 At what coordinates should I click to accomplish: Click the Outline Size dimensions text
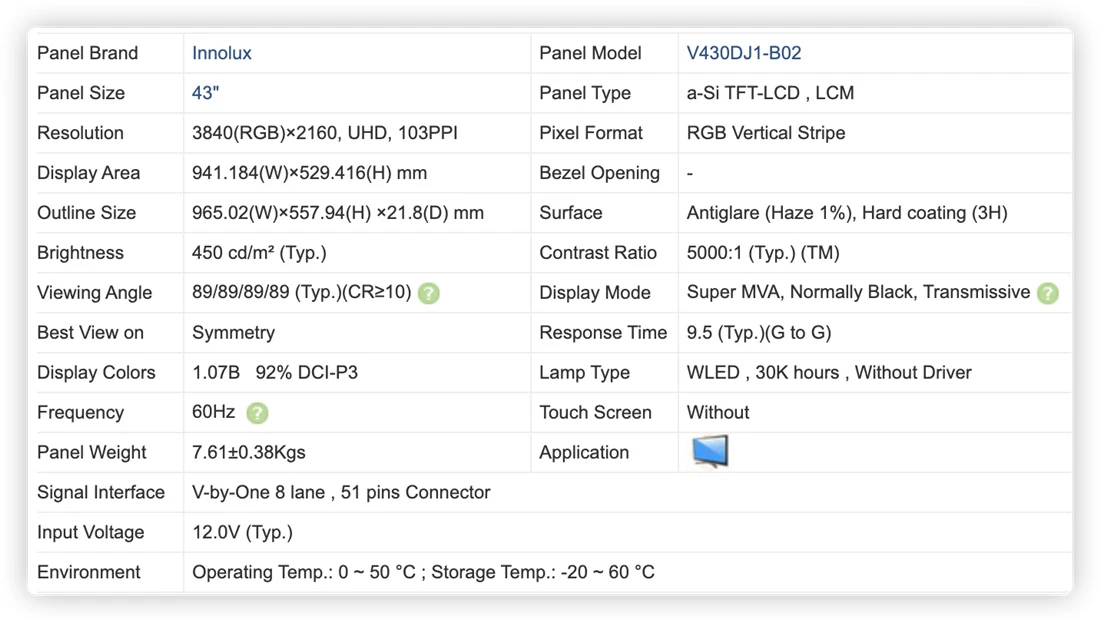338,213
